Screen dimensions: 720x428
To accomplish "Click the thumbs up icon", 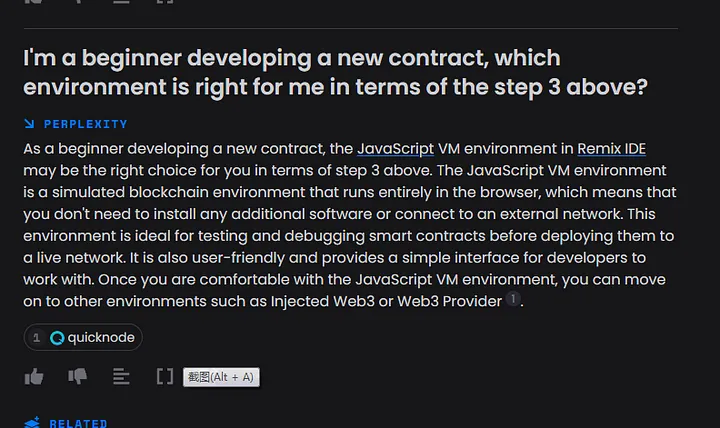I will click(34, 377).
